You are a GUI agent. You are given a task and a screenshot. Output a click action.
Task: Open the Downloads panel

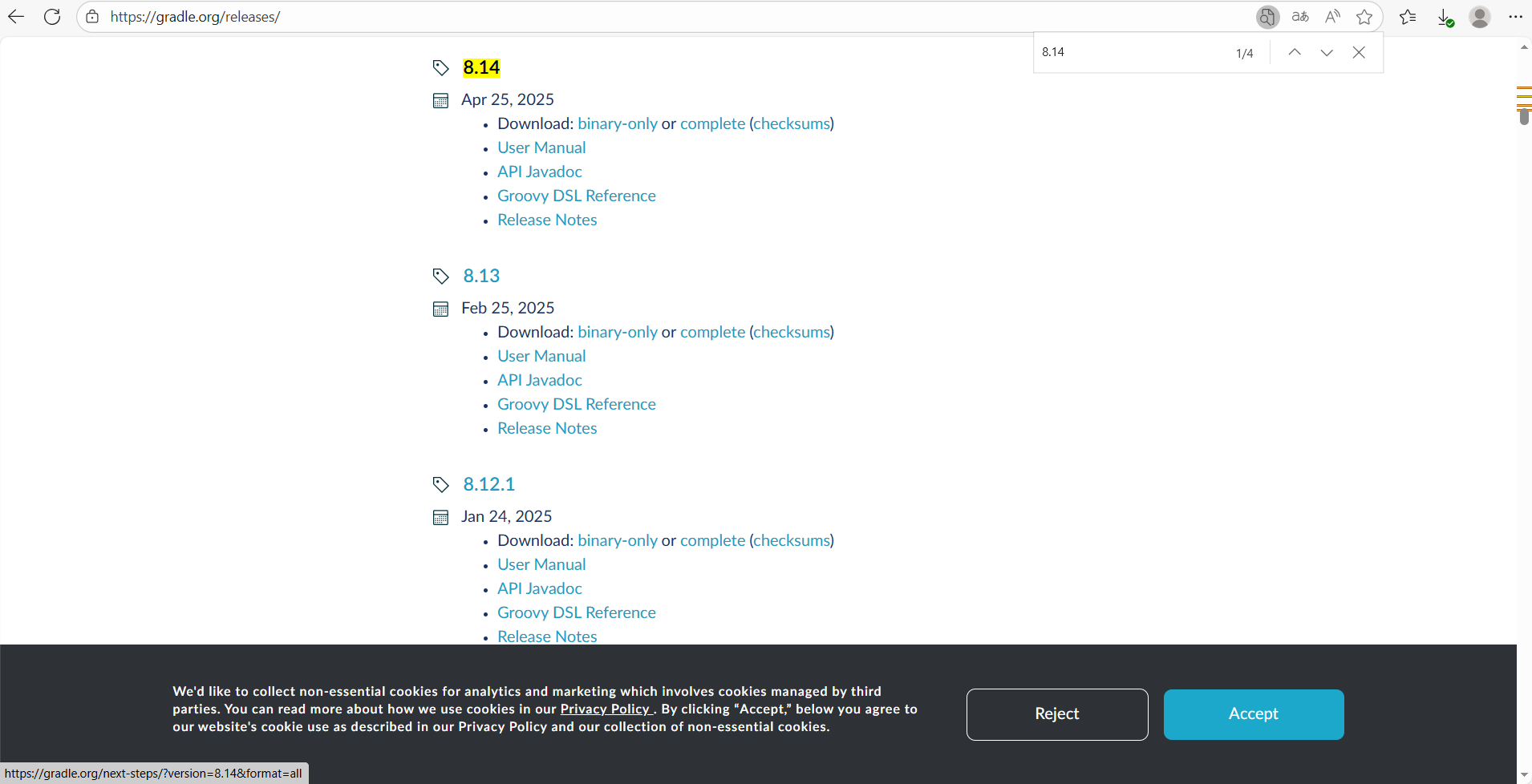click(x=1445, y=17)
